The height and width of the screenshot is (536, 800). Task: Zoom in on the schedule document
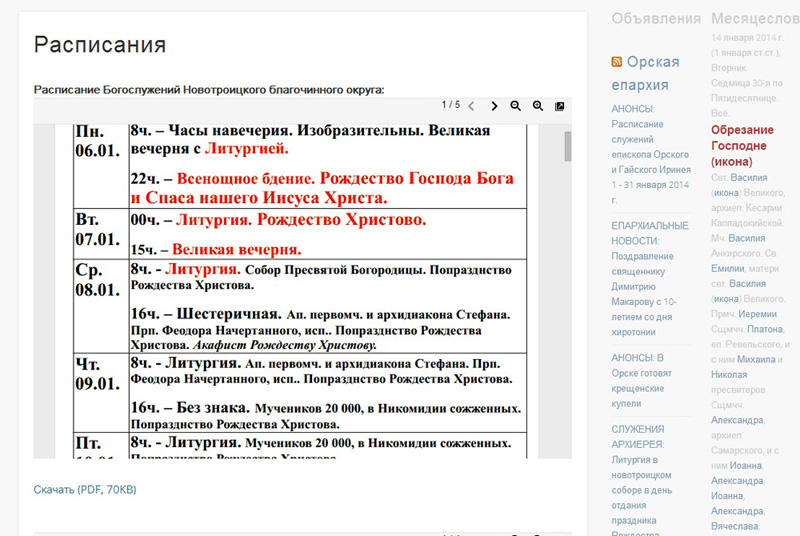tap(538, 106)
